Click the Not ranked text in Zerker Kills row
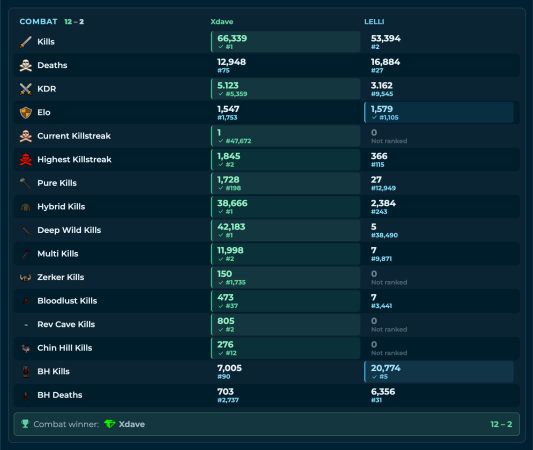 click(x=389, y=282)
